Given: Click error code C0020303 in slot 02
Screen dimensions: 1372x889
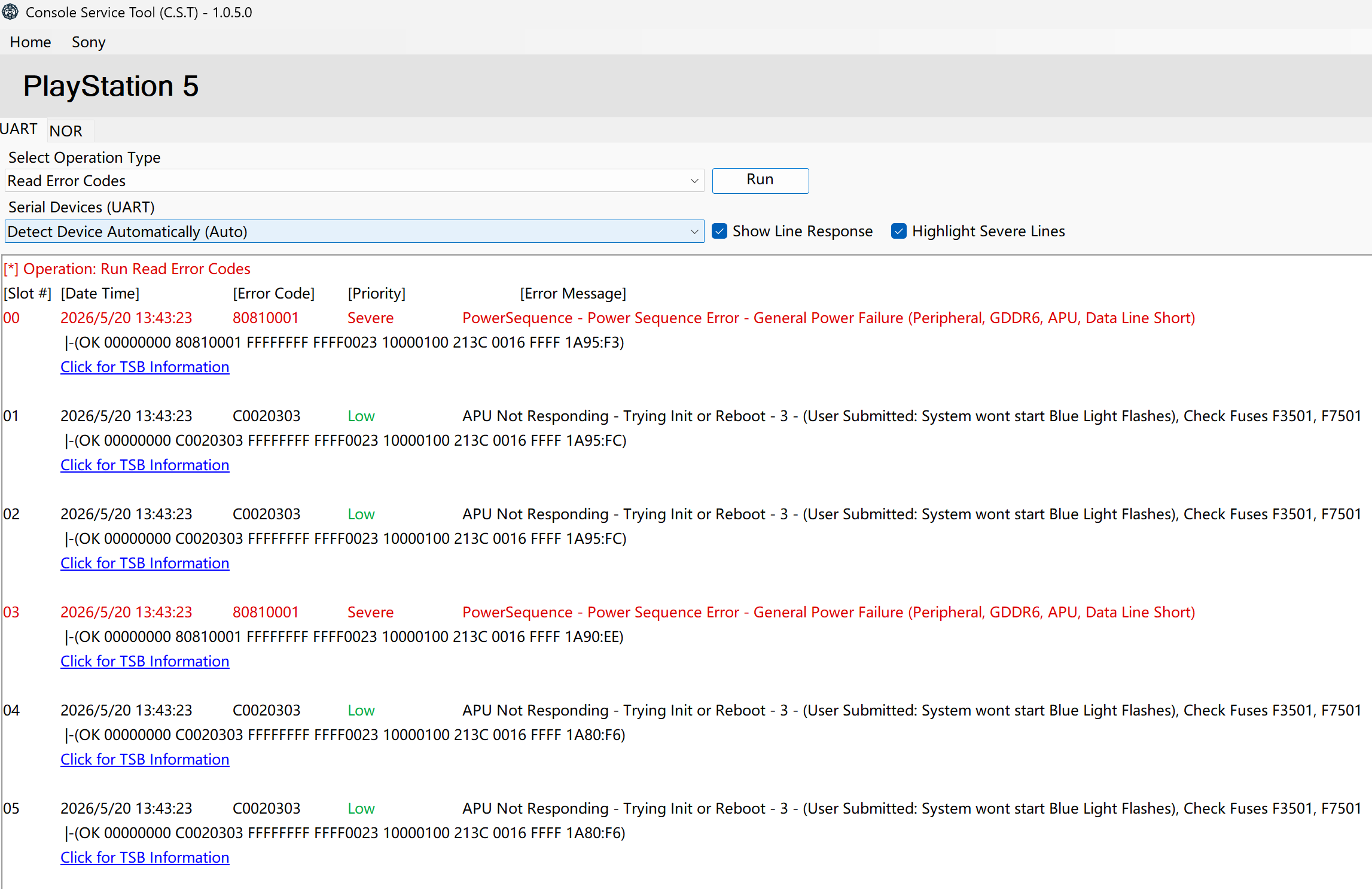Looking at the screenshot, I should pyautogui.click(x=266, y=514).
